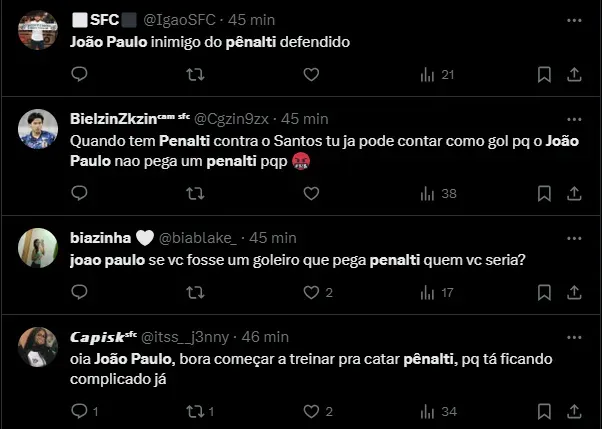
Task: Like BielzinZkzin's penalti tweet
Action: point(311,193)
